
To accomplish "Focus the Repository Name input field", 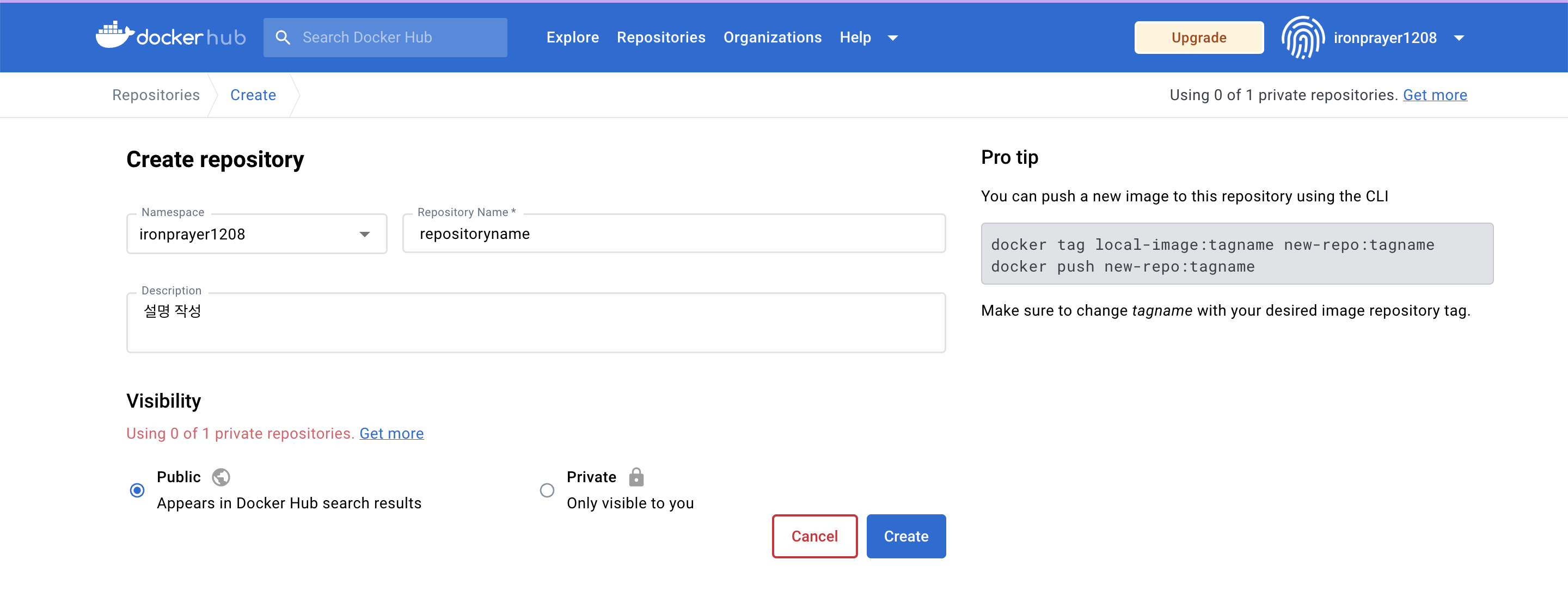I will click(x=673, y=234).
